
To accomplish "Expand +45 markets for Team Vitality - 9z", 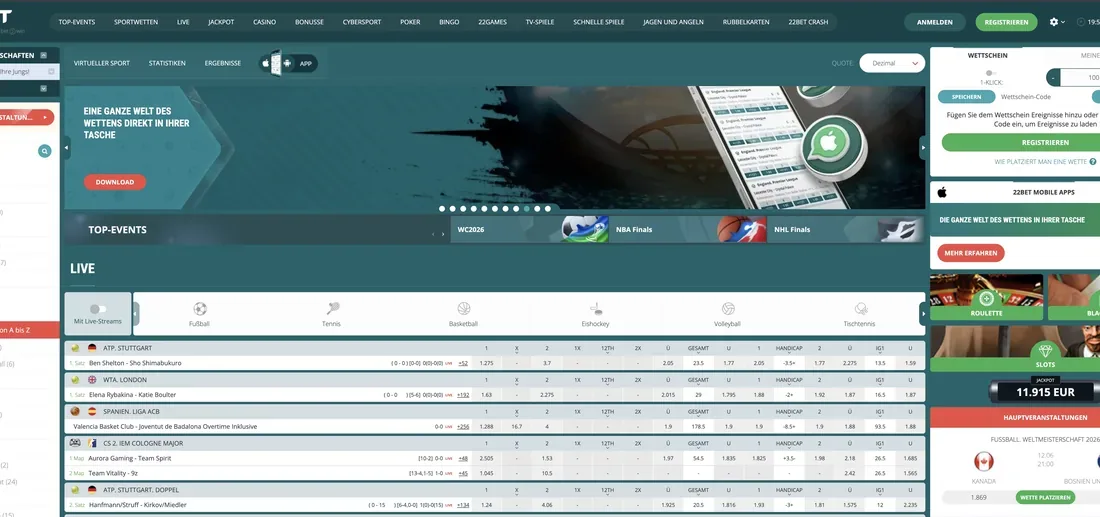I will click(x=463, y=474).
